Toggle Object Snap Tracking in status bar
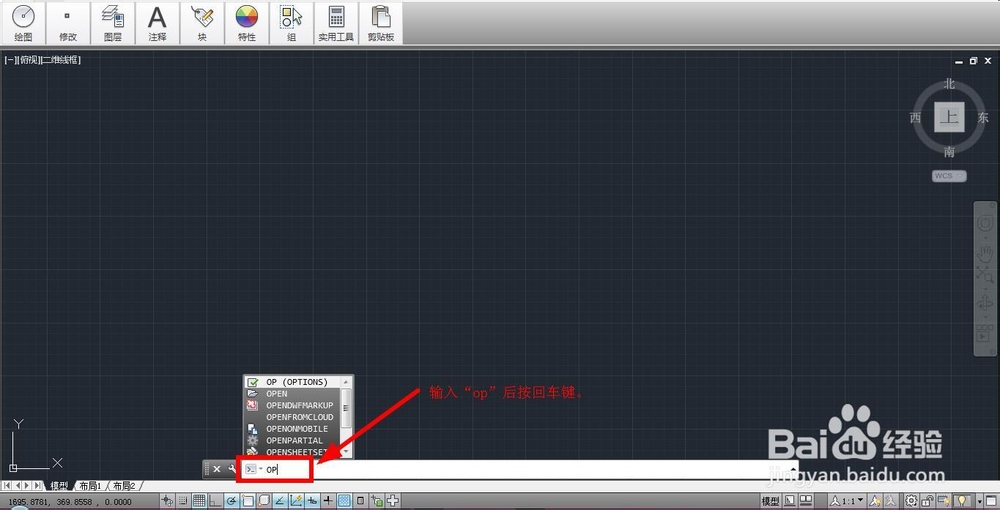 279,501
